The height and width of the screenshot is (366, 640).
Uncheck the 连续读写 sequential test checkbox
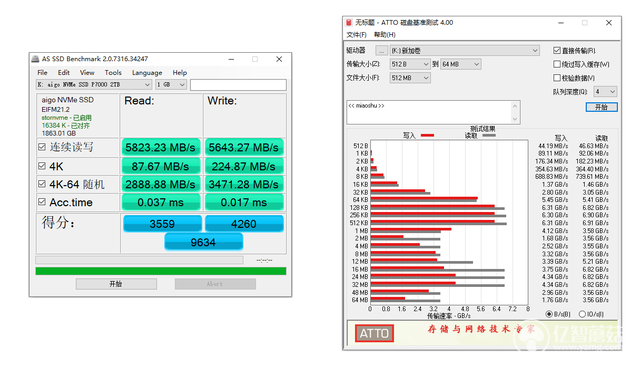(x=42, y=147)
